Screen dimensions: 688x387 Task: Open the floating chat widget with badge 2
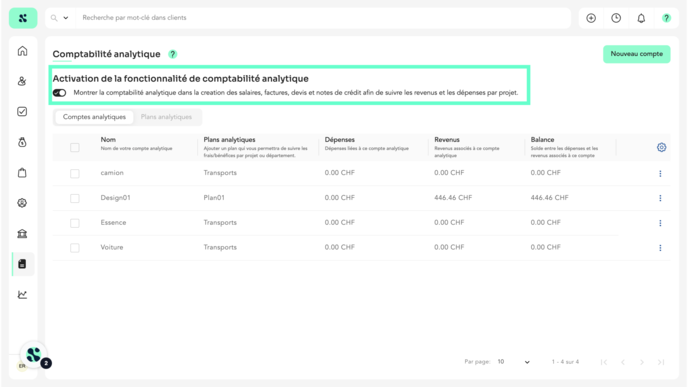point(34,355)
